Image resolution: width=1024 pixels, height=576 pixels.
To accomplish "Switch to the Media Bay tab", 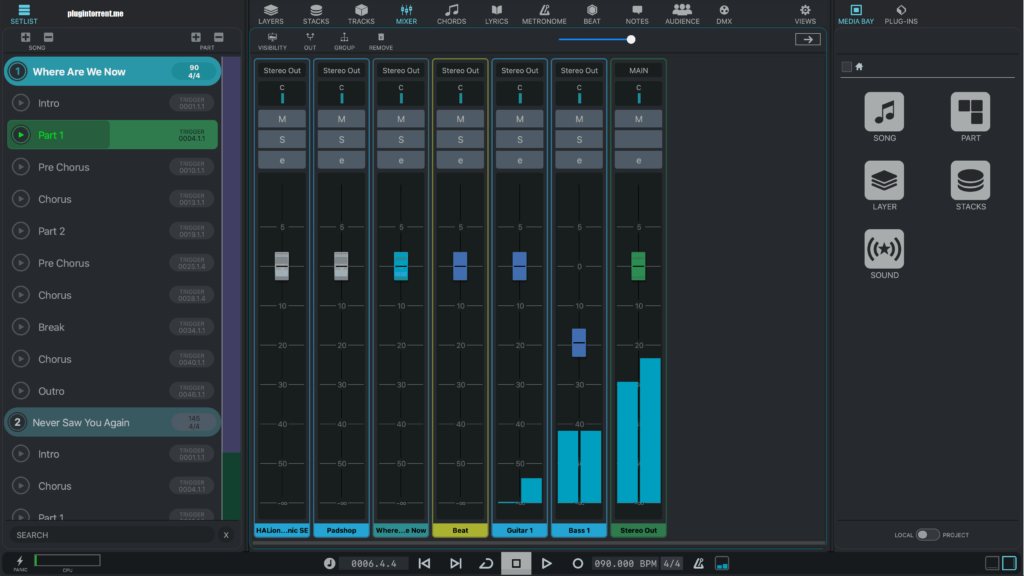I will [x=856, y=14].
